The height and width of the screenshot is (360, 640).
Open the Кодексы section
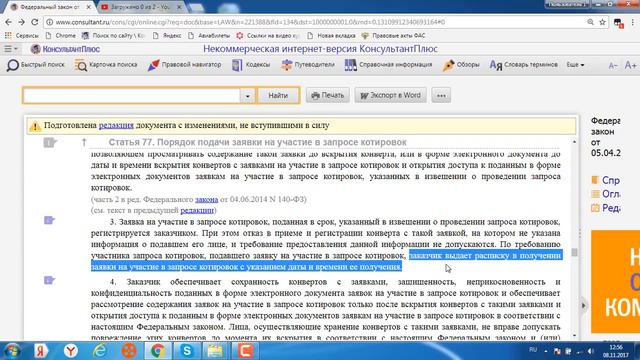pos(251,65)
